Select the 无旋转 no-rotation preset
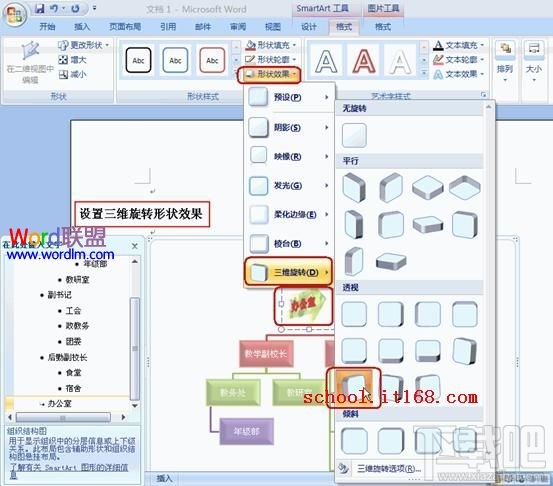553x486 pixels. [354, 135]
